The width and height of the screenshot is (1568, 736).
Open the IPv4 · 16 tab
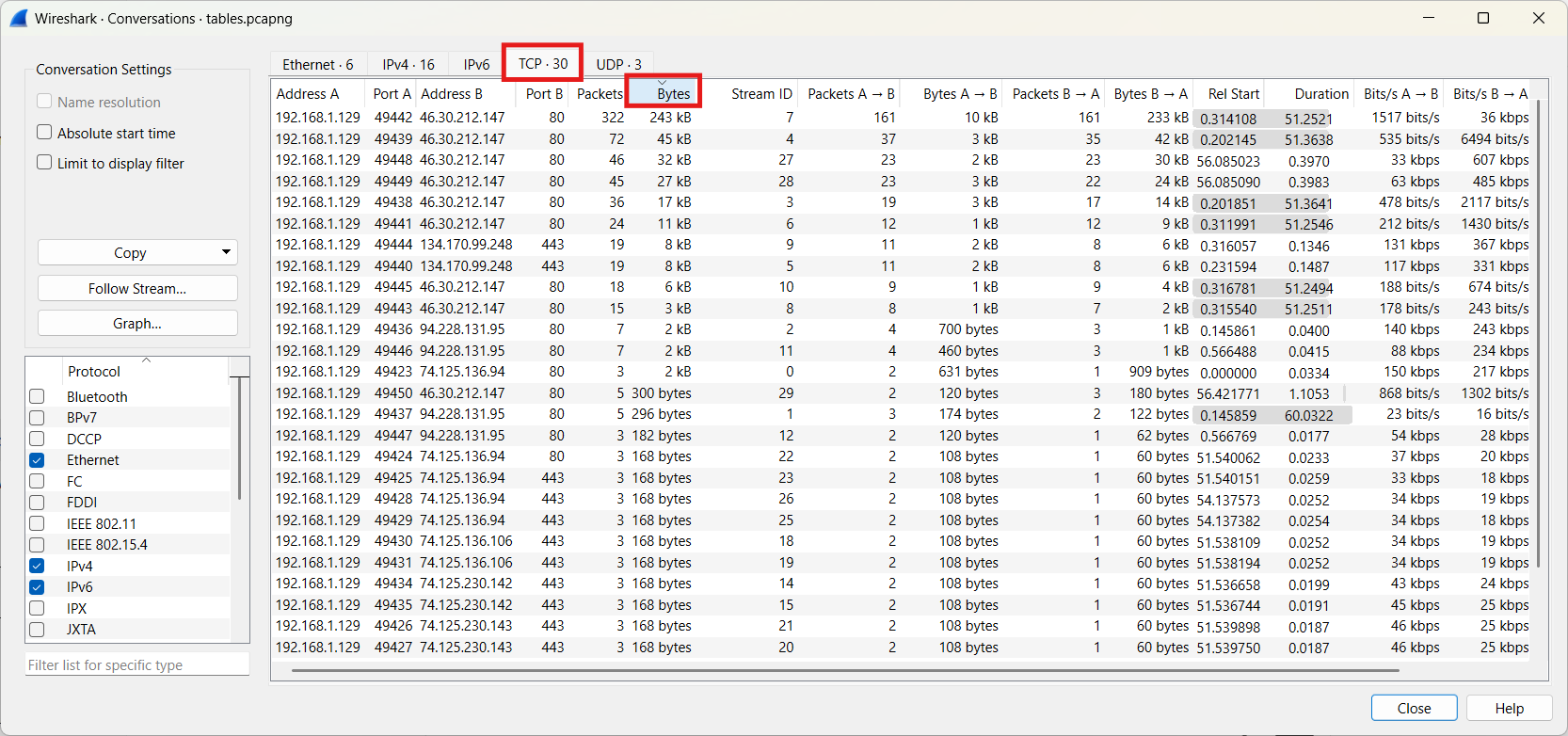tap(408, 64)
